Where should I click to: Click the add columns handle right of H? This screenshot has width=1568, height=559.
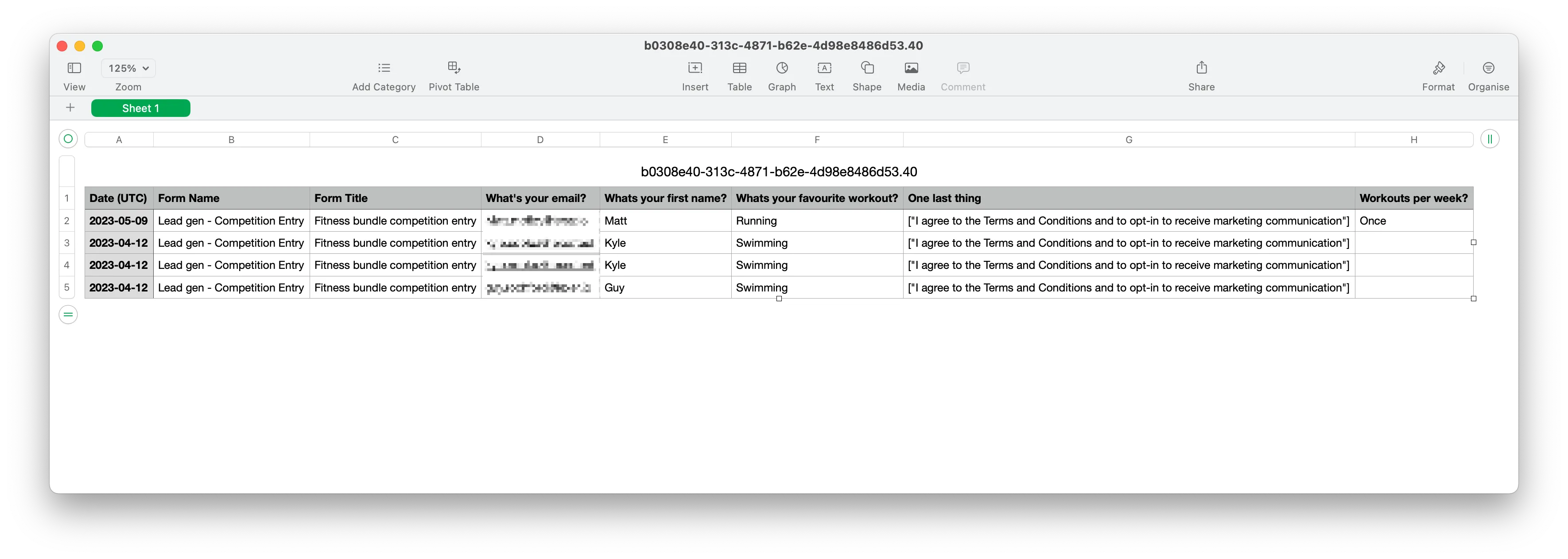pos(1490,140)
